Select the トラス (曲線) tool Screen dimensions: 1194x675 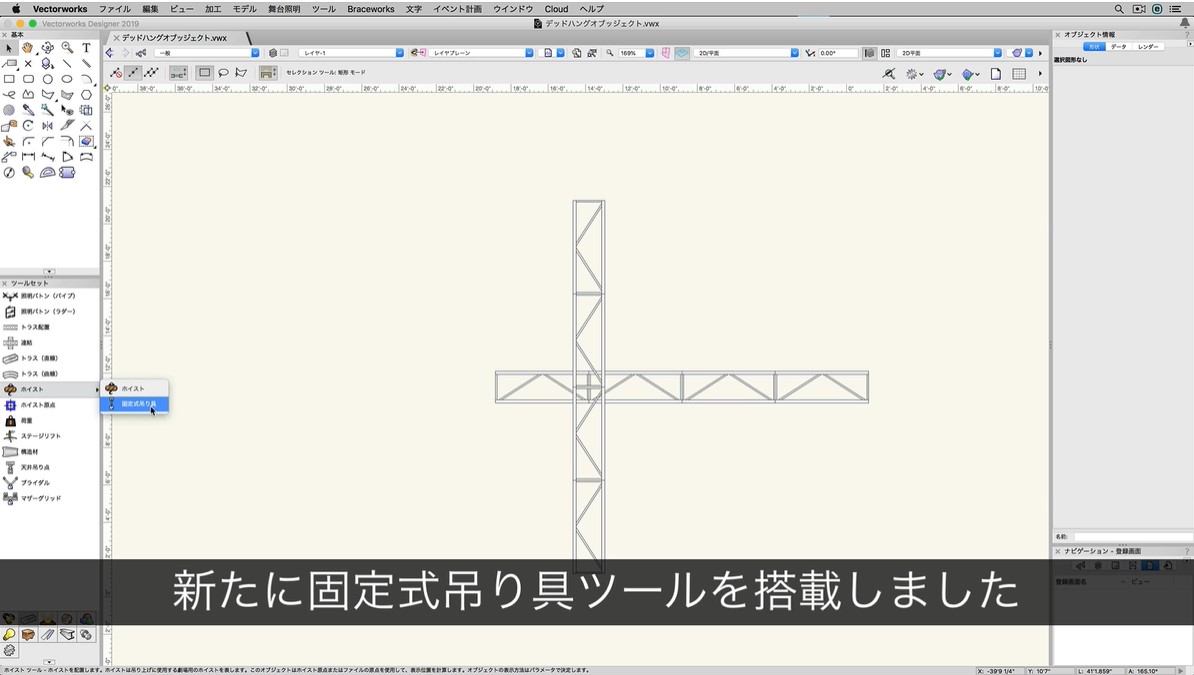tap(38, 374)
